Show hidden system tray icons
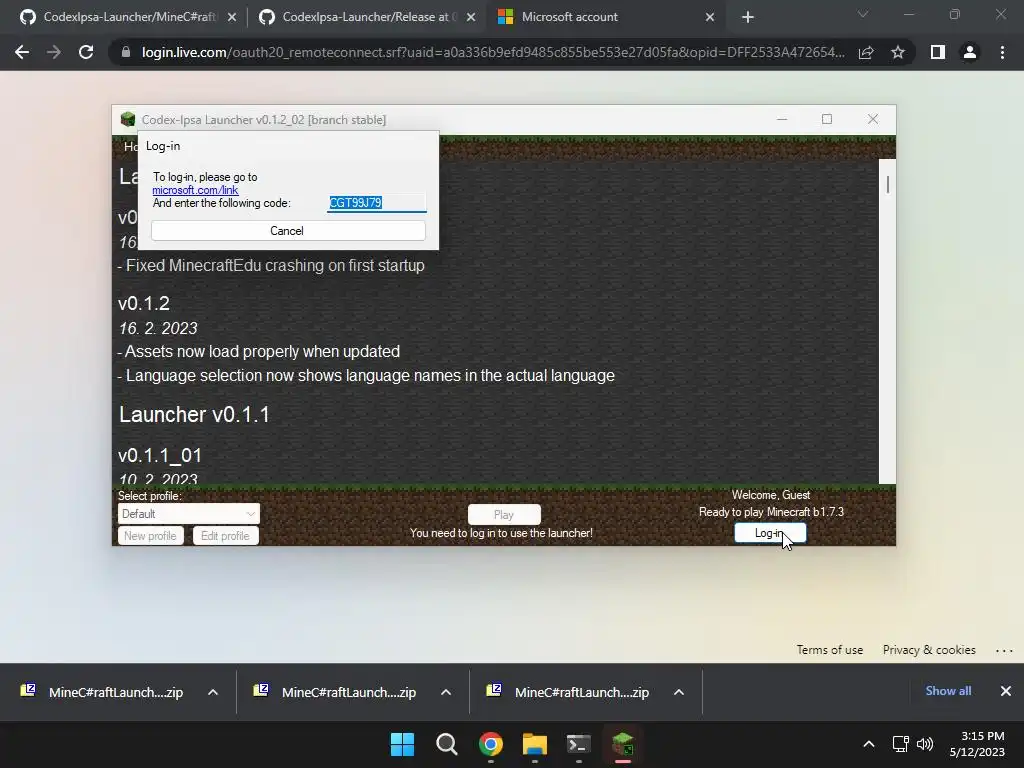 (x=869, y=744)
